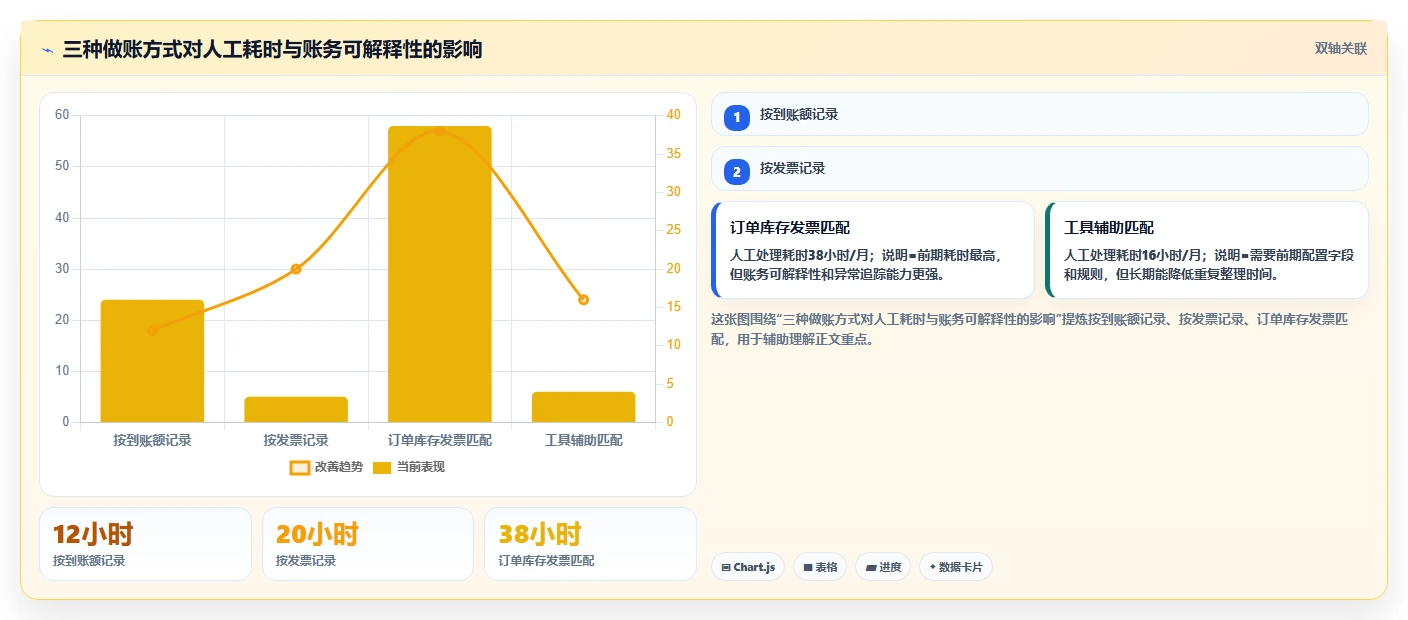Click the 双轴关联 label in header
Screen dimensions: 1408x620
point(1340,49)
